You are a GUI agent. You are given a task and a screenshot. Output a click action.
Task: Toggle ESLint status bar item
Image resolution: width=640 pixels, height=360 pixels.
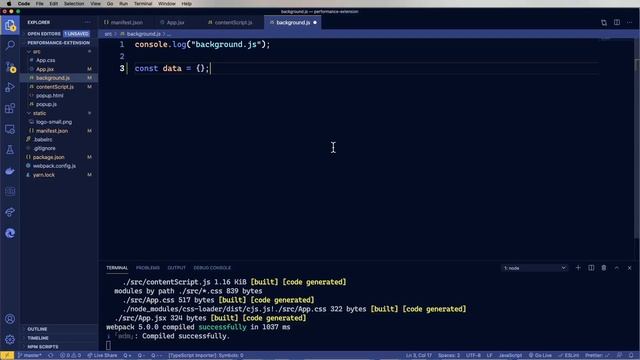tap(569, 356)
